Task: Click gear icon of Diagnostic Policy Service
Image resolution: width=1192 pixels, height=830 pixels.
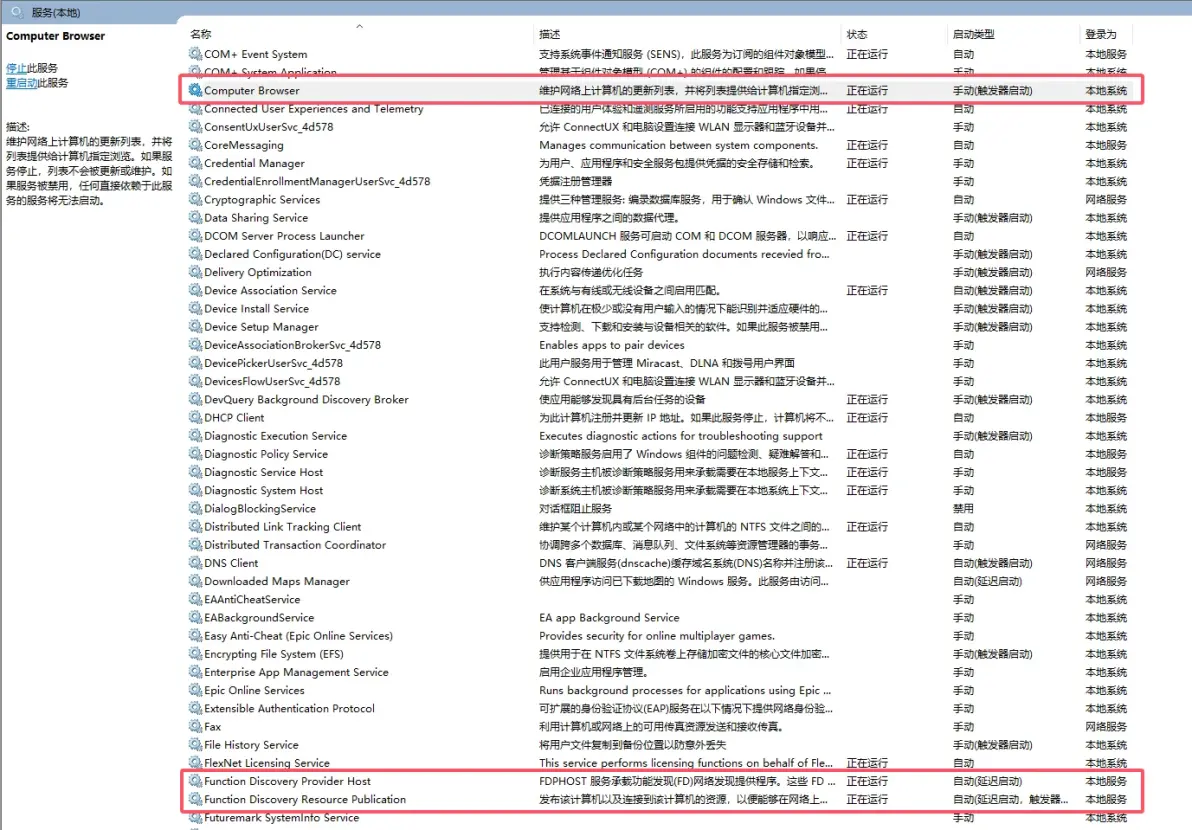Action: (195, 454)
